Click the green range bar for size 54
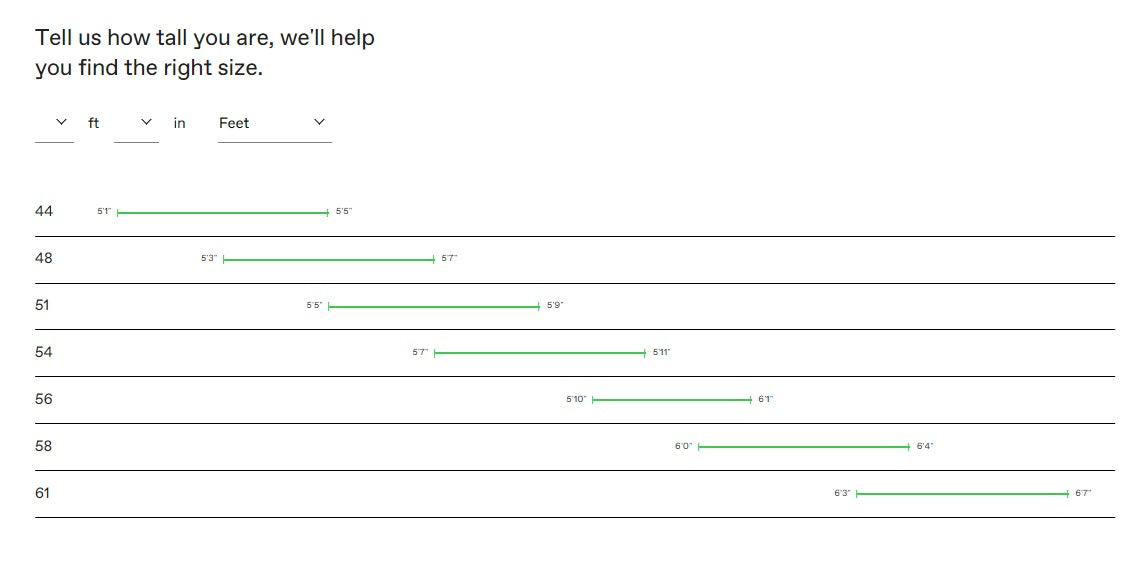 click(540, 353)
